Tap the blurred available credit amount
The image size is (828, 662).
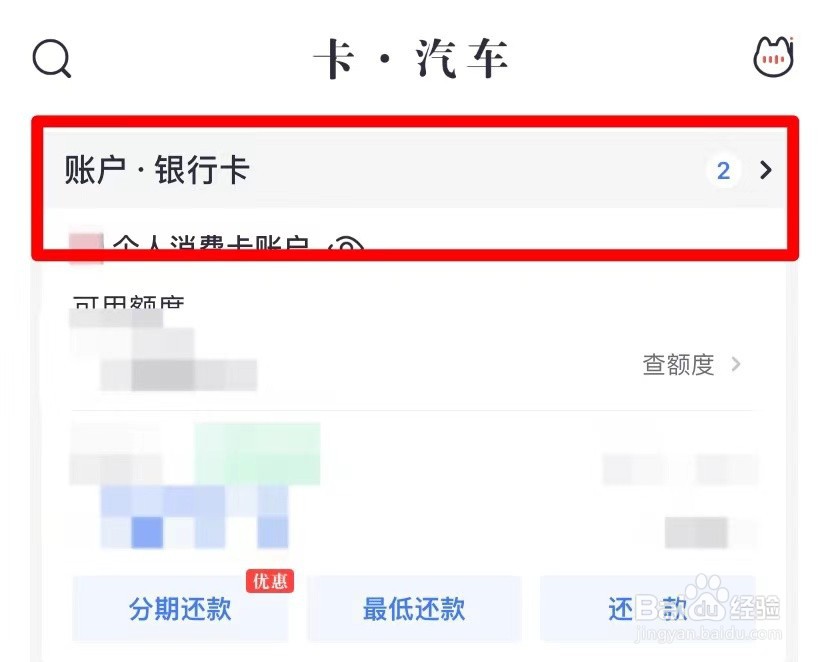[164, 350]
